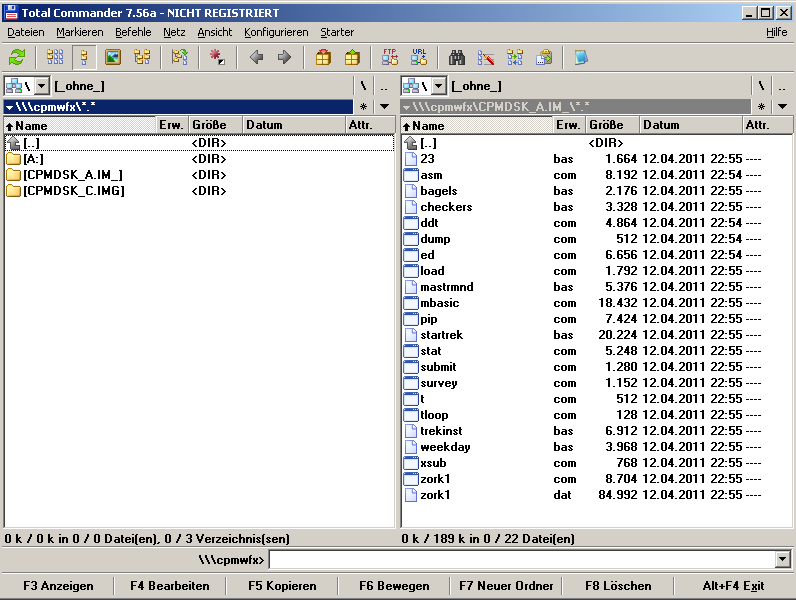The image size is (796, 600).
Task: Click the F4 Bearbeiten button
Action: (x=170, y=586)
